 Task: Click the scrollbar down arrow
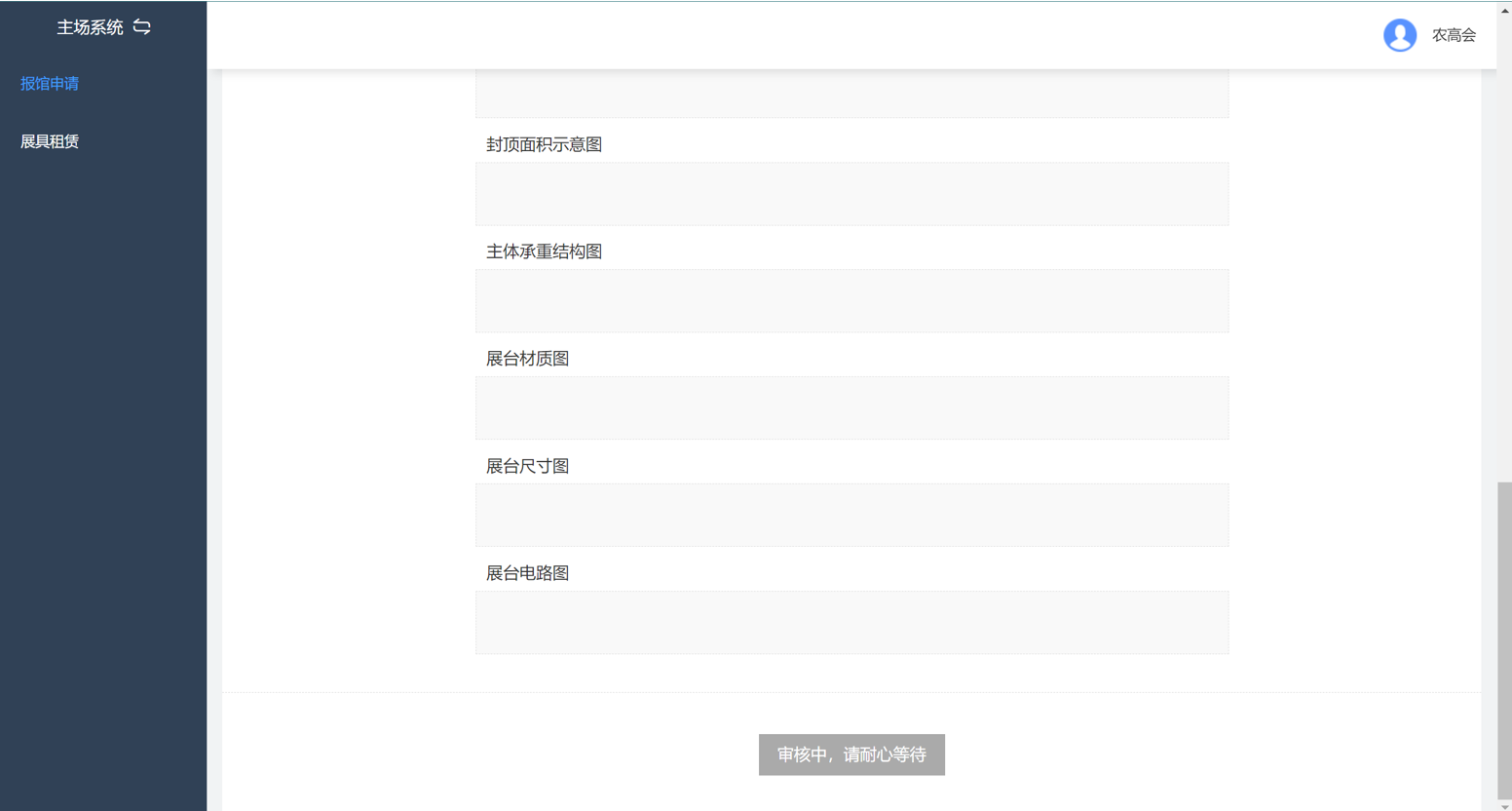click(x=1504, y=805)
